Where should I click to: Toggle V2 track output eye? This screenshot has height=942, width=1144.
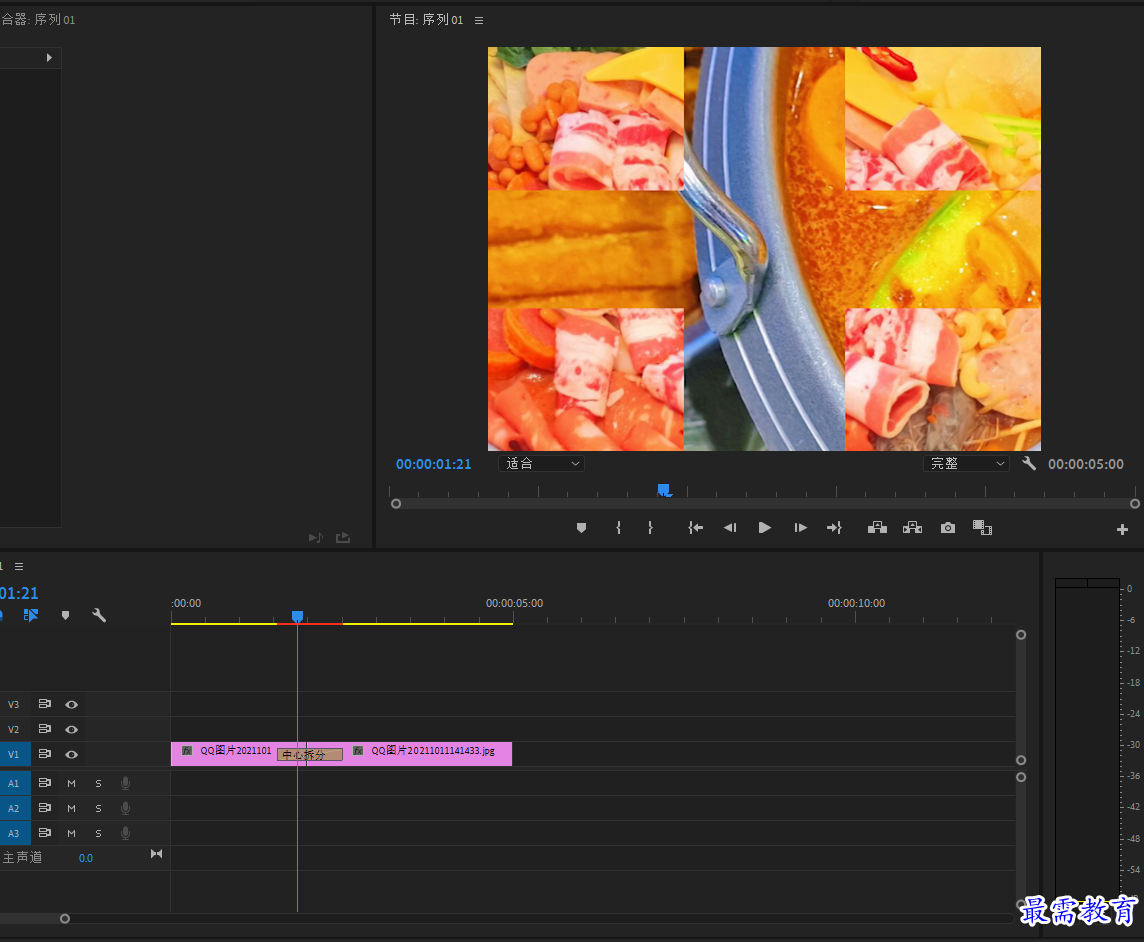72,729
